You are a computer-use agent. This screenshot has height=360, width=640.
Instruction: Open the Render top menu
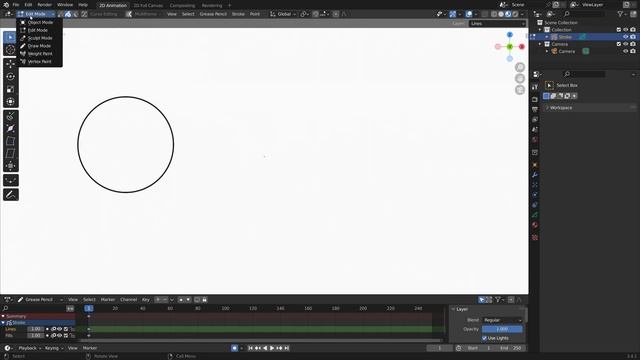point(44,5)
